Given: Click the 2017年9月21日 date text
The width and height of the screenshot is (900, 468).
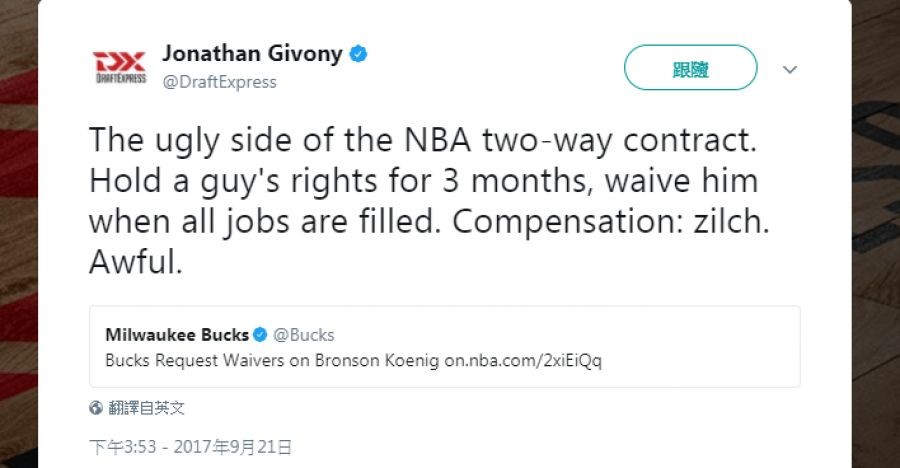Looking at the screenshot, I should point(237,447).
